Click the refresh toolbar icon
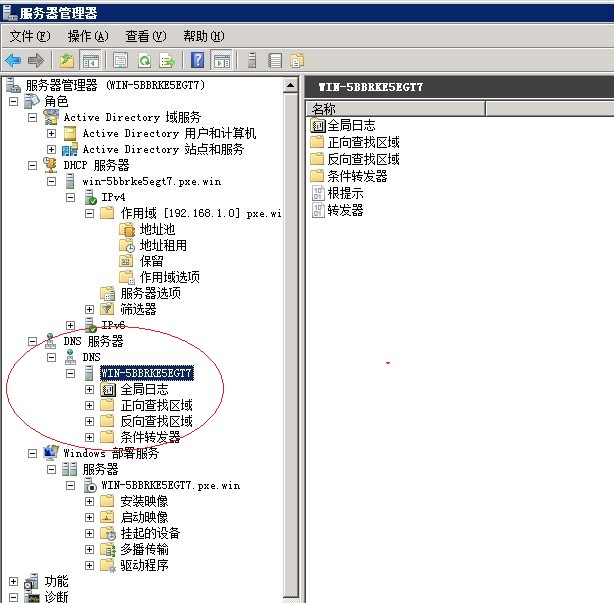614x603 pixels. (x=144, y=61)
